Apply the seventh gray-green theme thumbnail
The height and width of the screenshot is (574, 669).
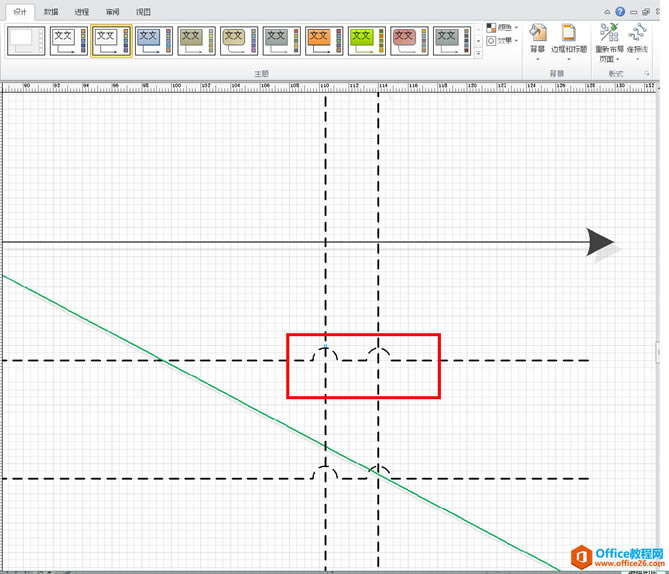click(282, 41)
